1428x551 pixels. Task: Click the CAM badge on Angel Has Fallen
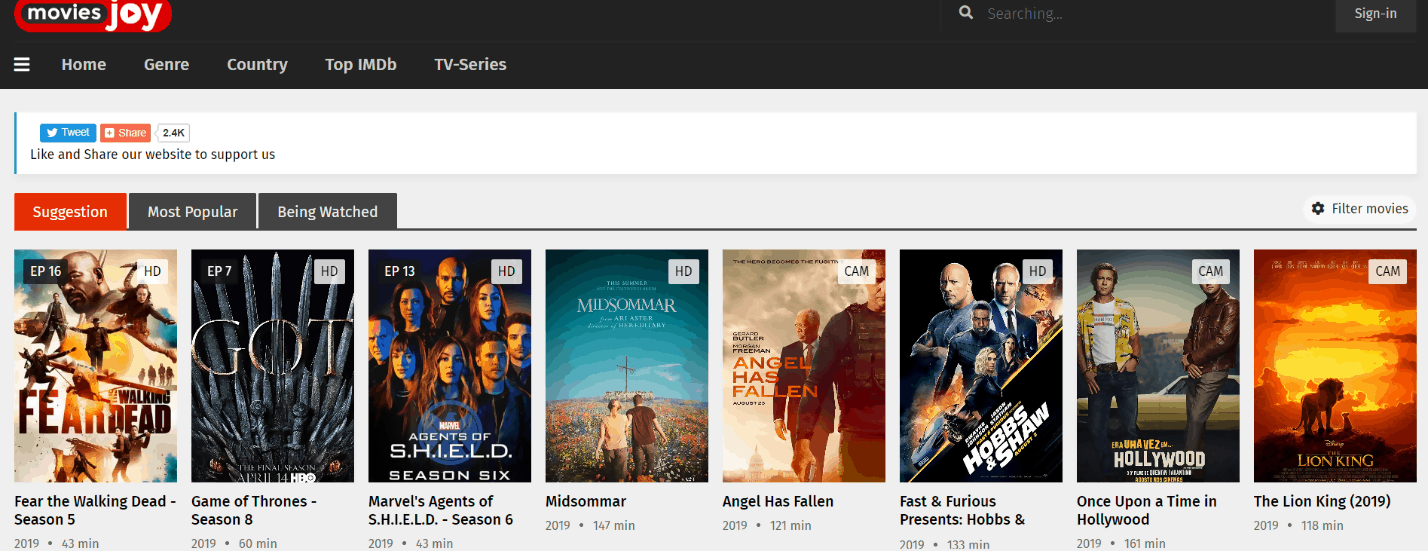pos(857,271)
